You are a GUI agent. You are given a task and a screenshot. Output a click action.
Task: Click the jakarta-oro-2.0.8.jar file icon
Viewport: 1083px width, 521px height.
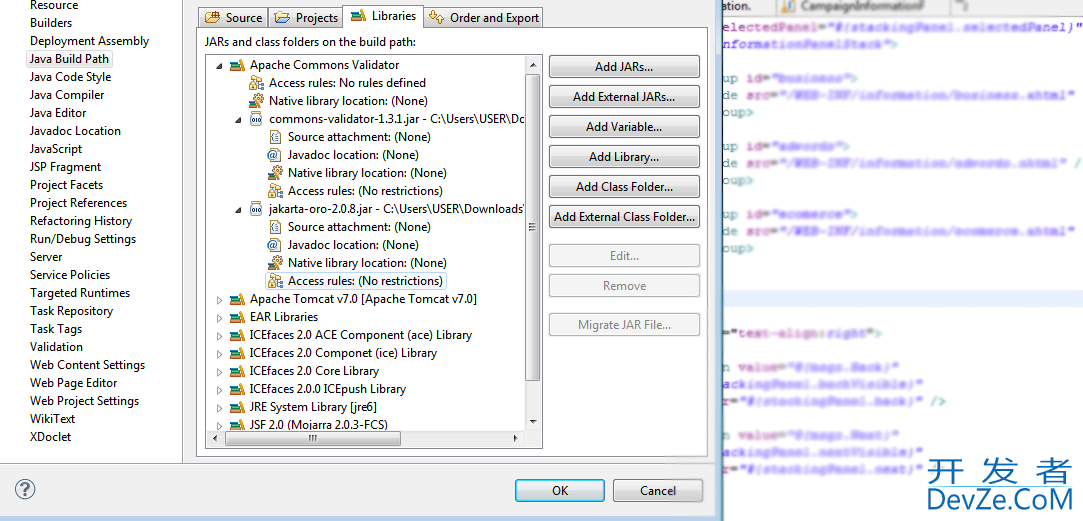(256, 209)
